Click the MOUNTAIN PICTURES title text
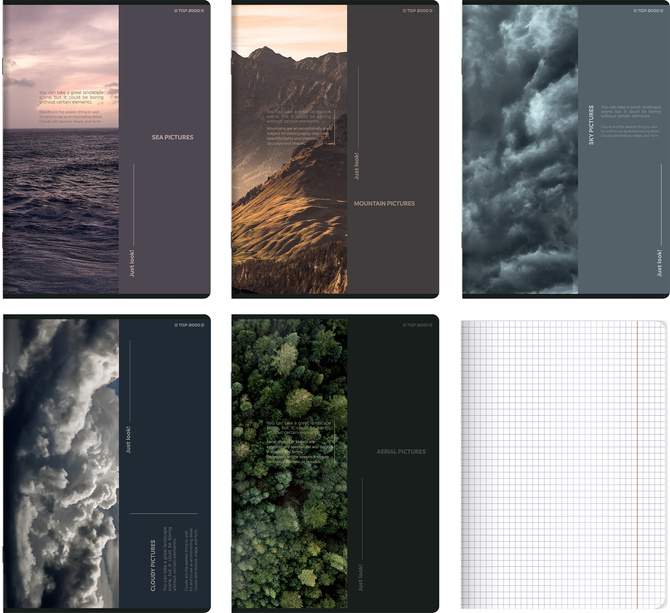Viewport: 670px width, 613px height. (x=384, y=203)
